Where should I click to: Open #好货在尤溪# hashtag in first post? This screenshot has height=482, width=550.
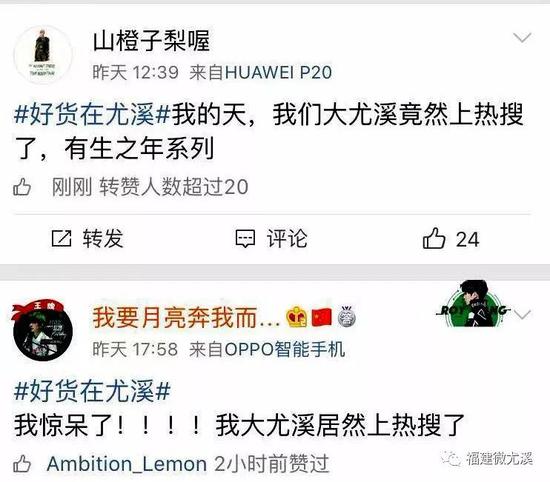click(x=92, y=115)
